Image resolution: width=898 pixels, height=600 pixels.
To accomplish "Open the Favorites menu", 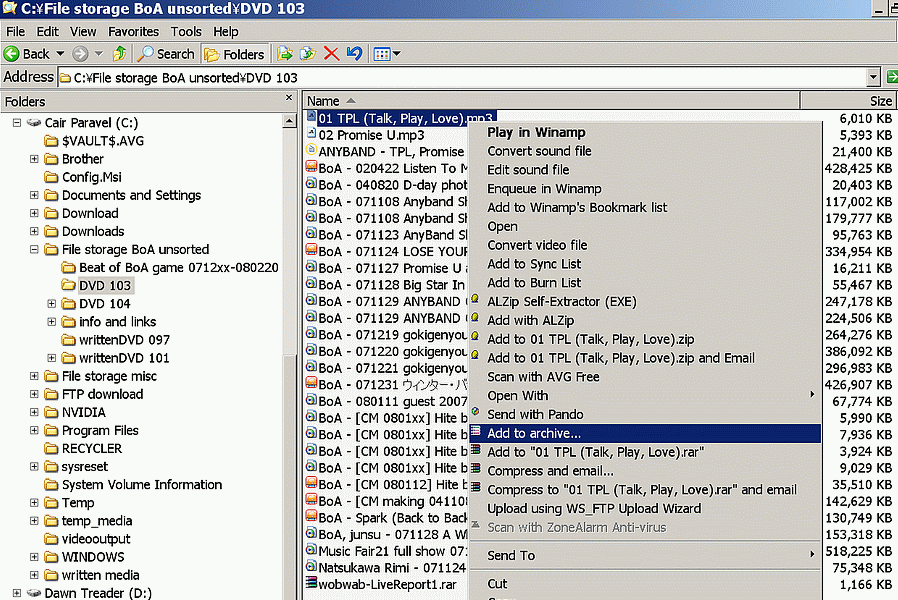I will click(133, 31).
